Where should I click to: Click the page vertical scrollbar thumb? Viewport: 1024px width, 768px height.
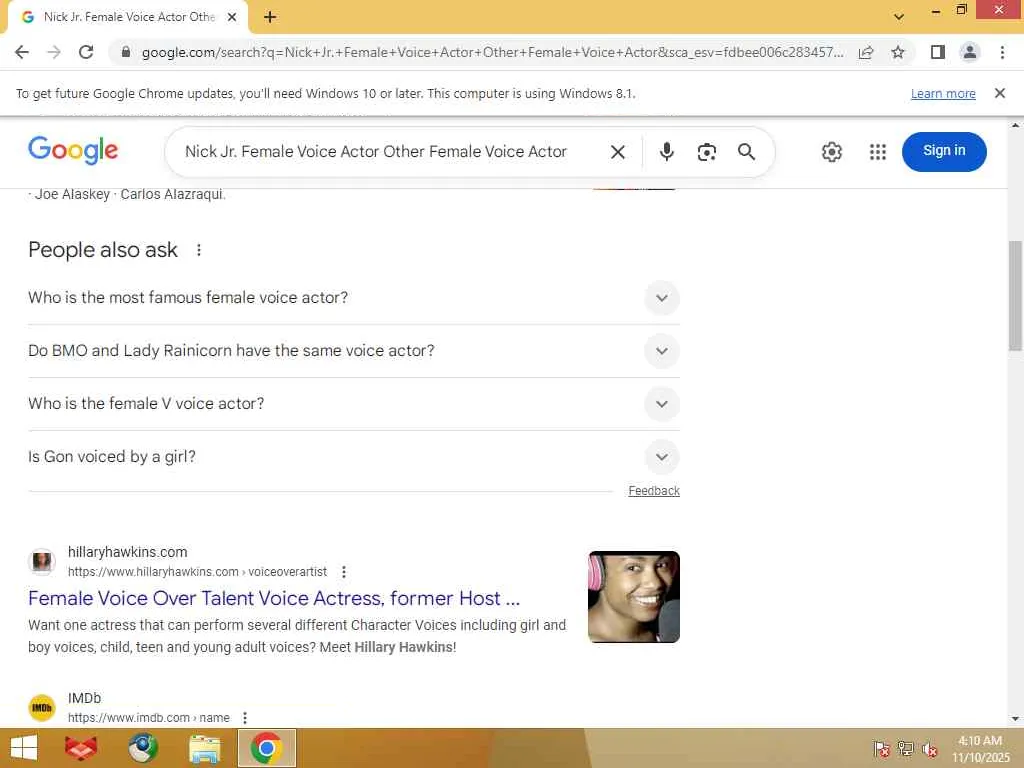[x=1015, y=295]
